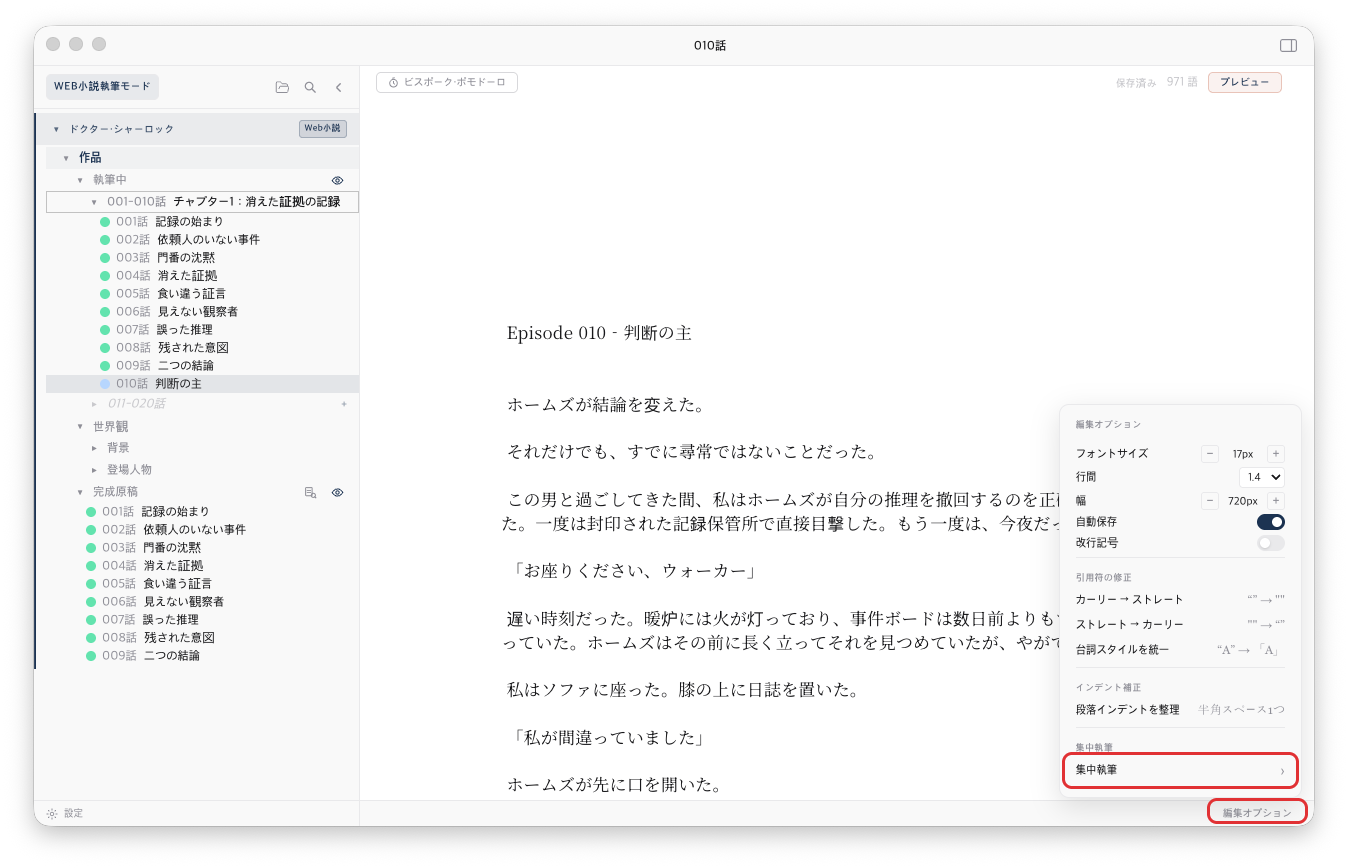Expand the 登場人物 folder

pyautogui.click(x=94, y=470)
